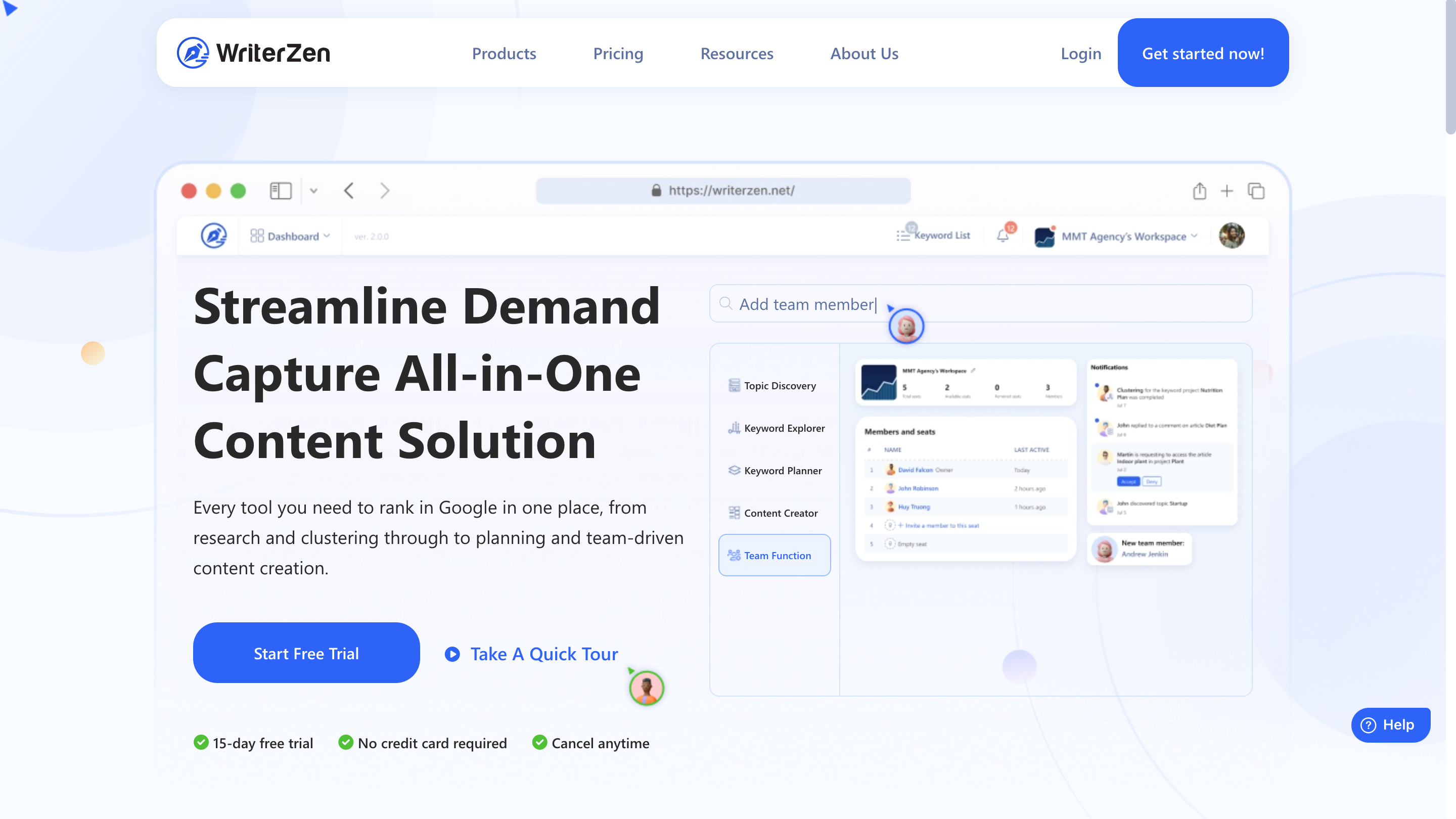Go to About Us
Viewport: 1456px width, 819px height.
[863, 53]
